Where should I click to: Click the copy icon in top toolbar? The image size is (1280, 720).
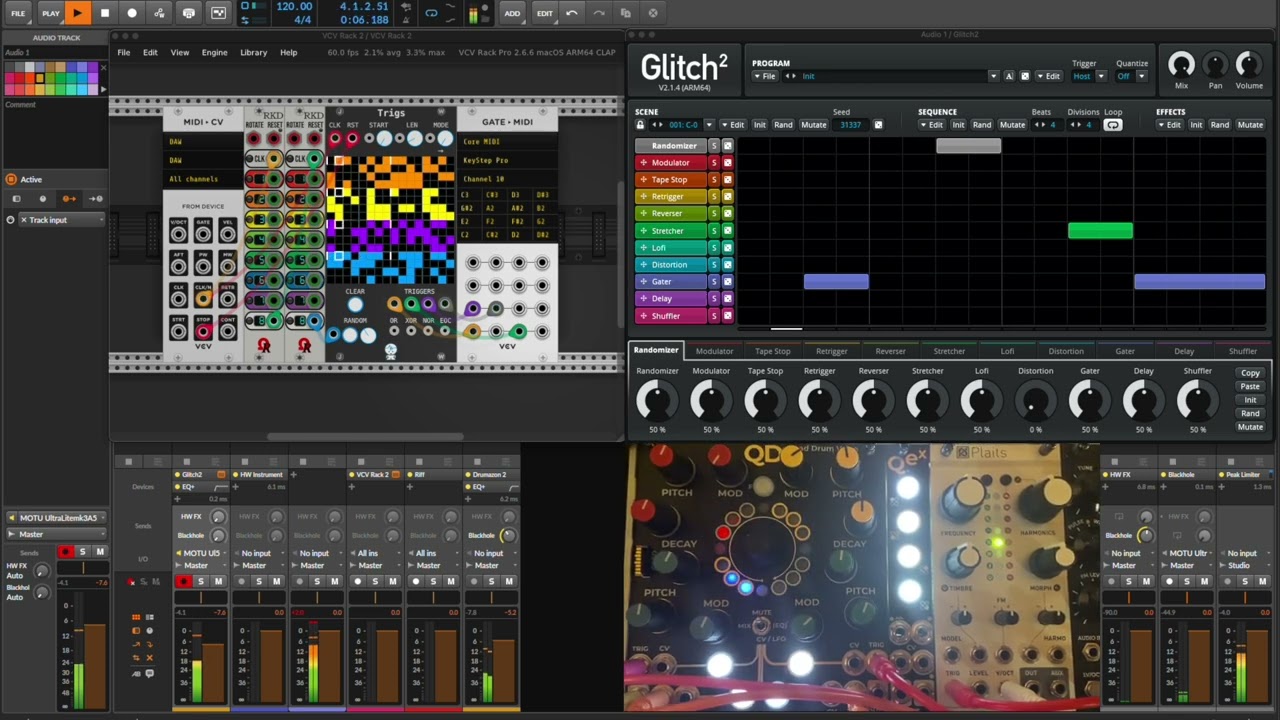tap(626, 13)
